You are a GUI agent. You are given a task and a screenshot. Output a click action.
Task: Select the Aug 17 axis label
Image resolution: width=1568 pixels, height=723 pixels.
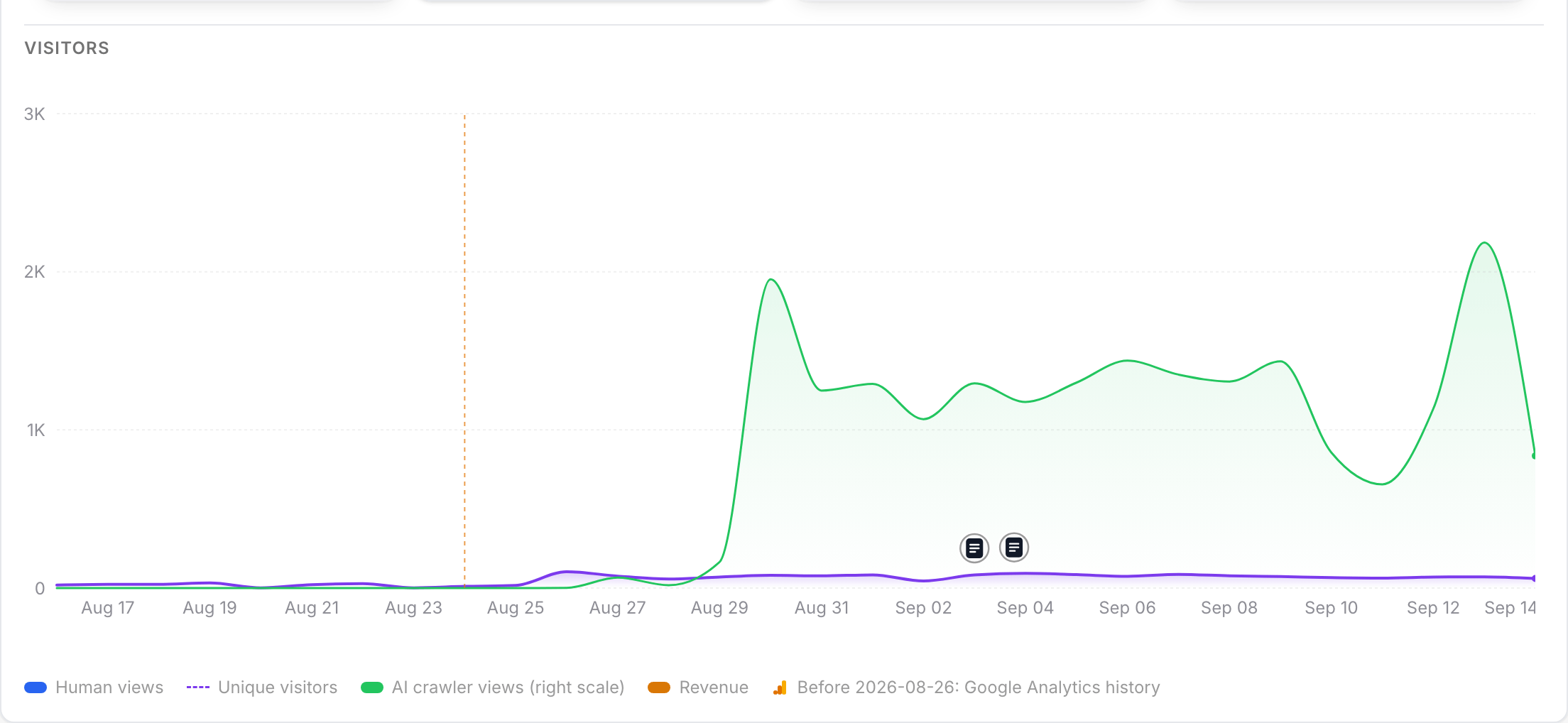(107, 608)
